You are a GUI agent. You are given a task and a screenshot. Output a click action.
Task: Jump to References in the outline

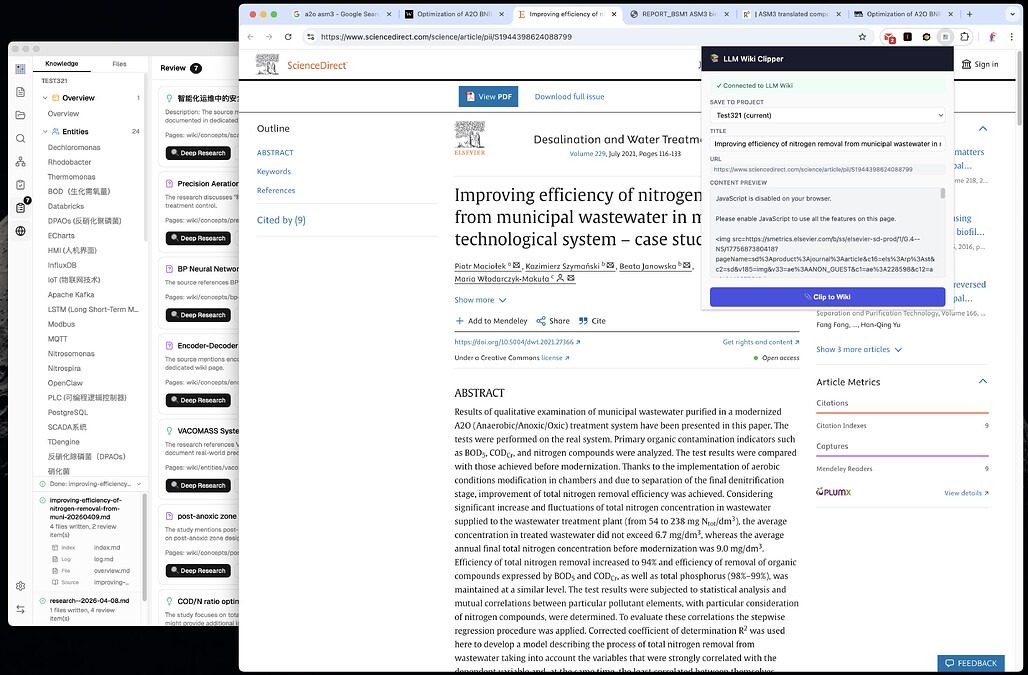[276, 190]
